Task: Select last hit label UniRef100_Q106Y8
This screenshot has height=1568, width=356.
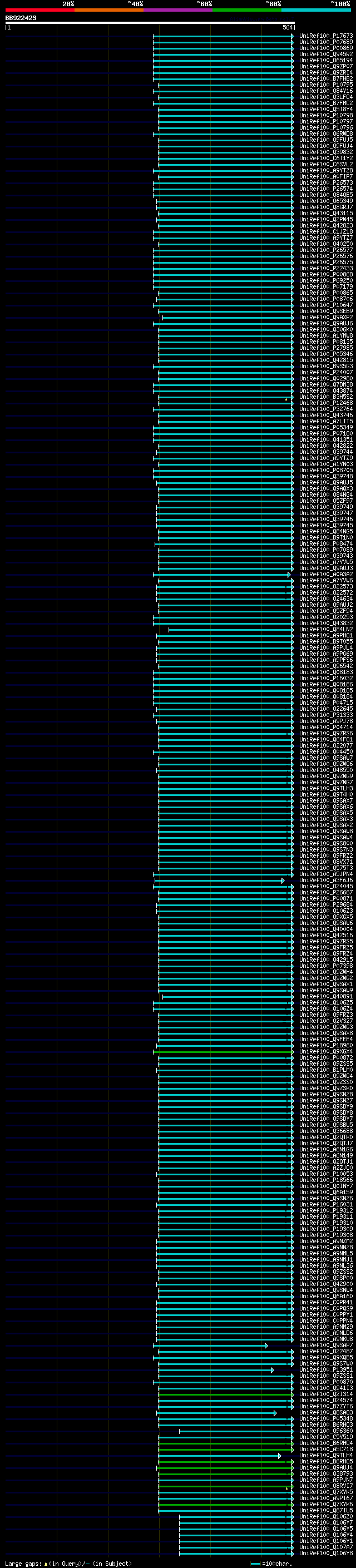Action: [x=326, y=1554]
